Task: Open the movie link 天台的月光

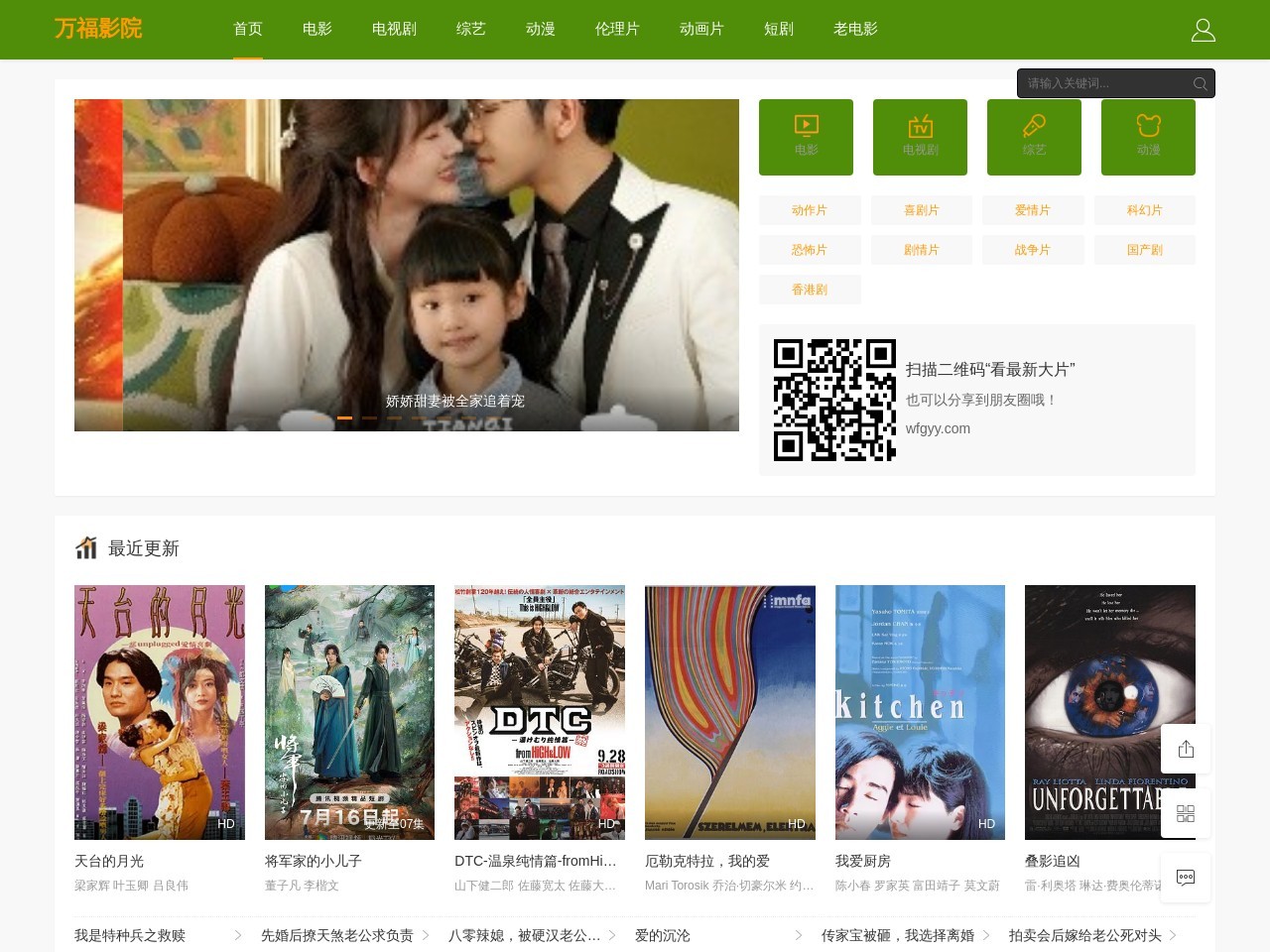Action: point(107,861)
